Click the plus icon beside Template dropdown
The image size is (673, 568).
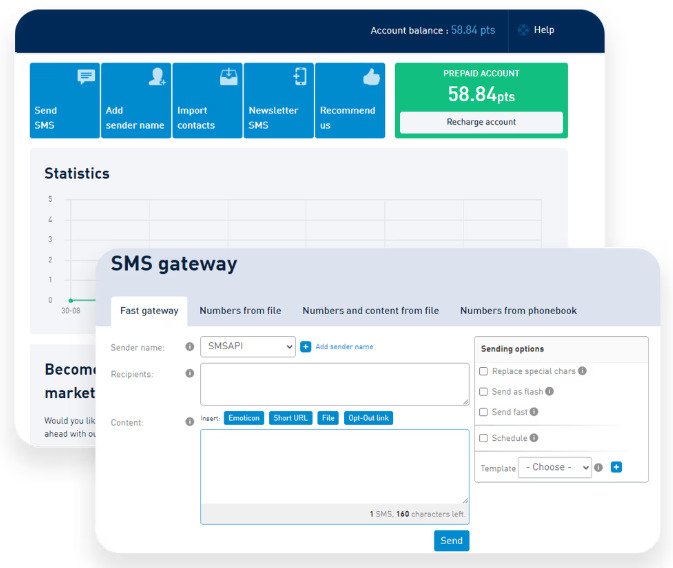[x=617, y=467]
